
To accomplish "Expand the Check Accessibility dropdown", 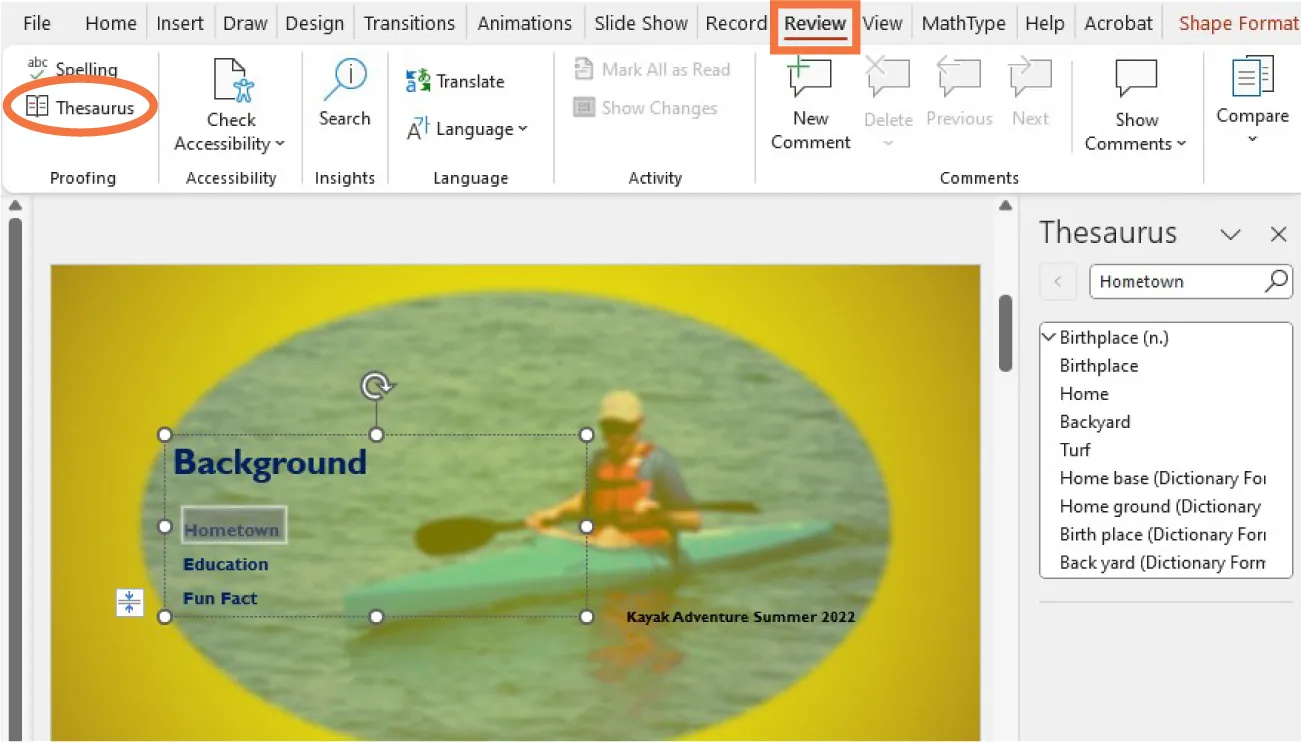I will 279,143.
